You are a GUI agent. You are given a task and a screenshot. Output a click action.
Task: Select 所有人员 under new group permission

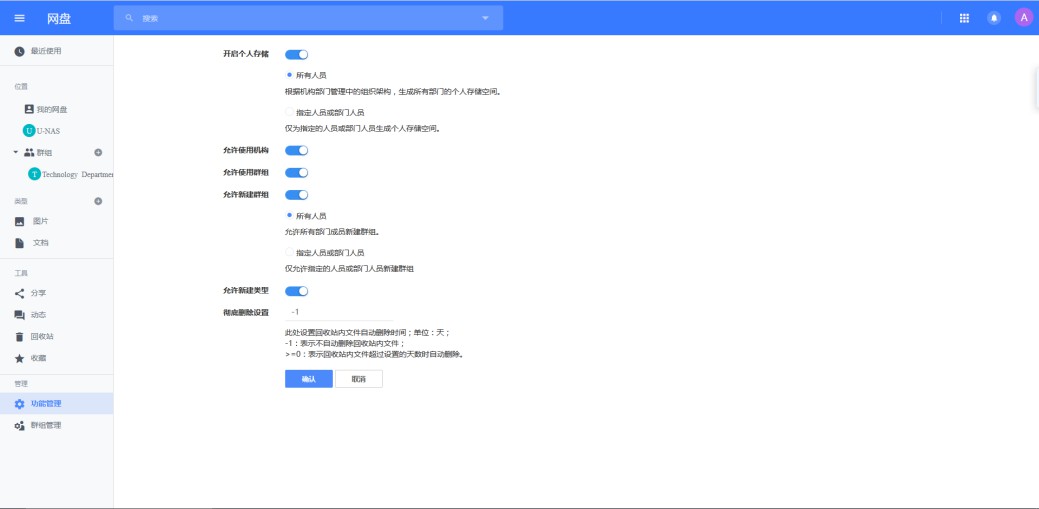click(289, 215)
